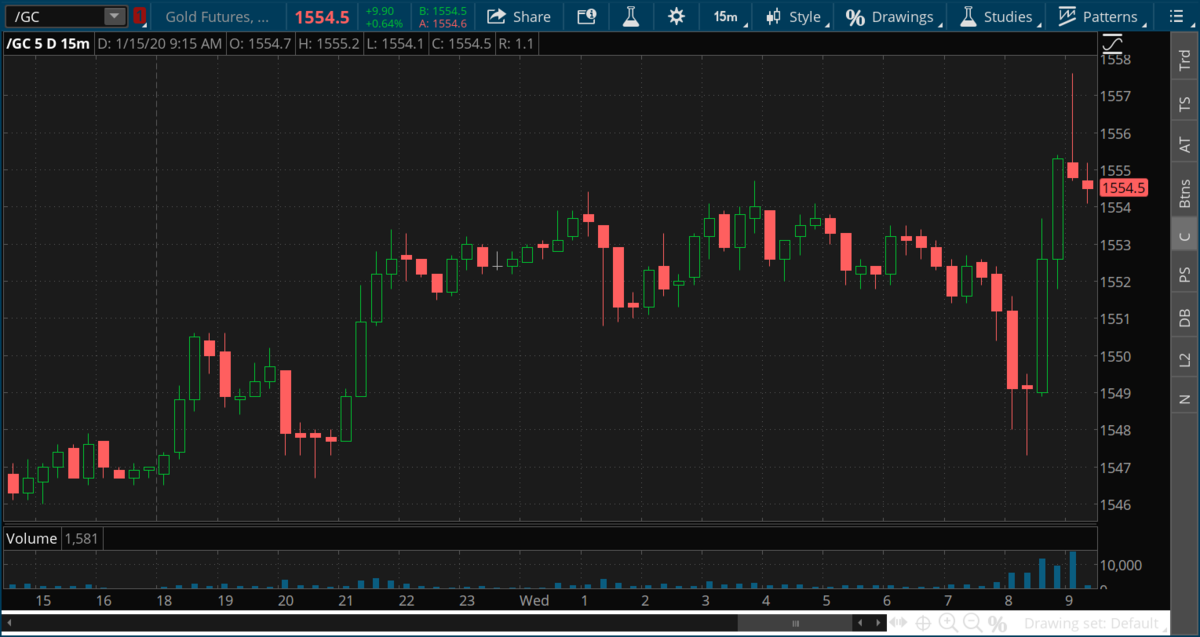The image size is (1200, 637).
Task: Click the flask quick-study icon
Action: tap(630, 16)
